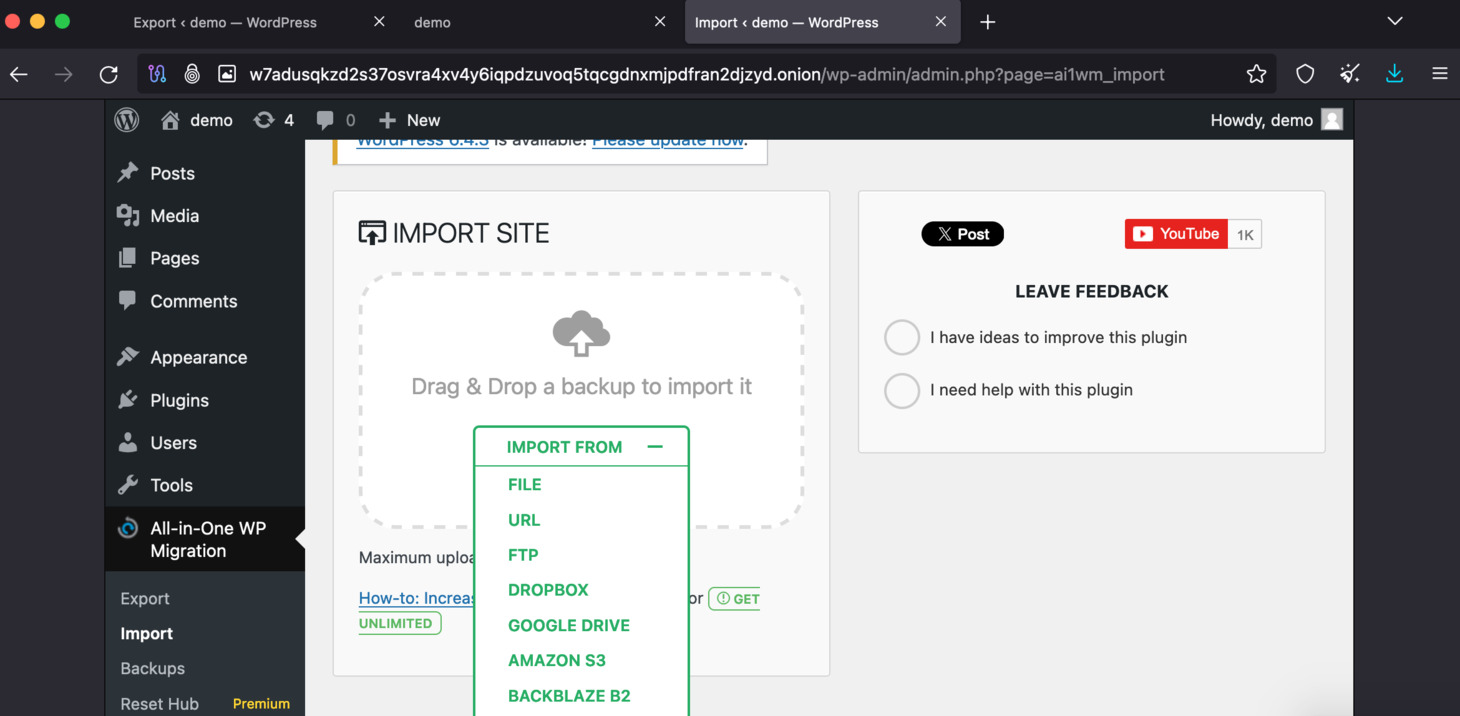The height and width of the screenshot is (716, 1460).
Task: Open Reset Hub Premium submenu
Action: point(205,703)
